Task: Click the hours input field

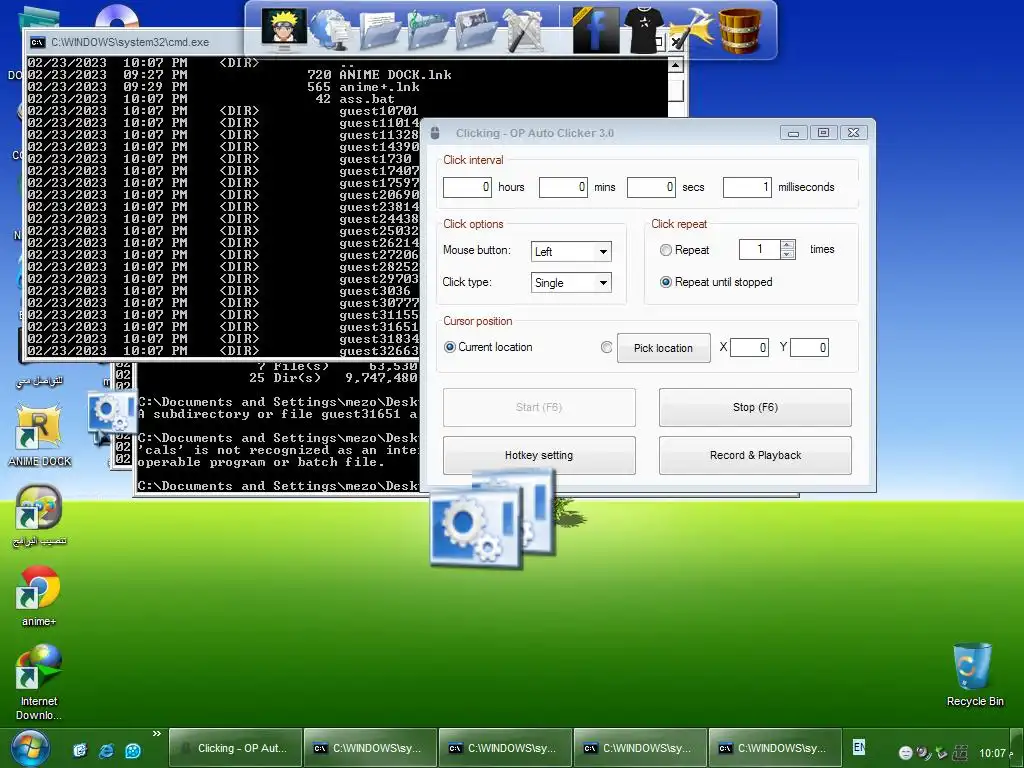Action: pyautogui.click(x=467, y=187)
